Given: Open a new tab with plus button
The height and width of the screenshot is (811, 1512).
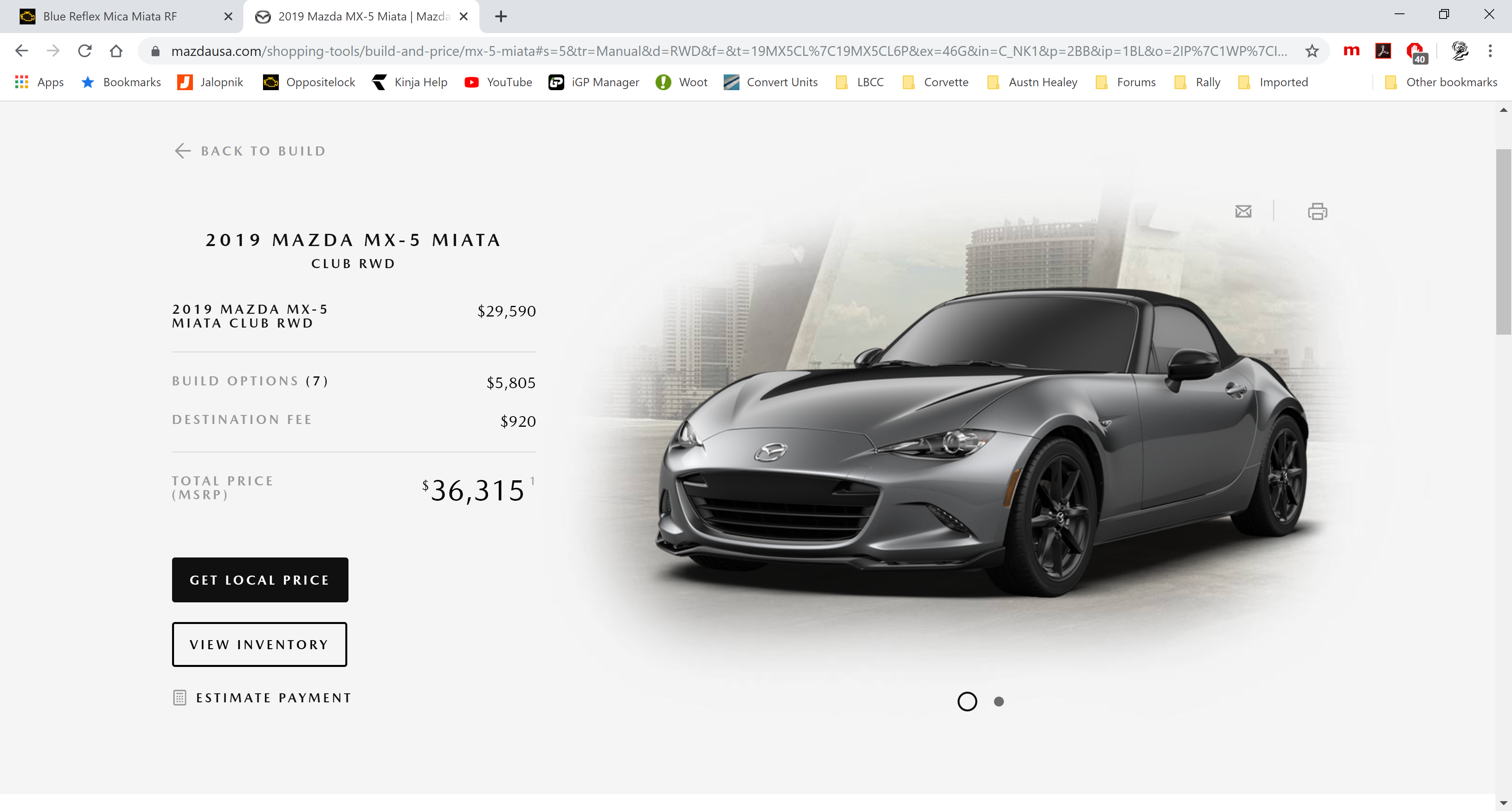Looking at the screenshot, I should (x=501, y=17).
